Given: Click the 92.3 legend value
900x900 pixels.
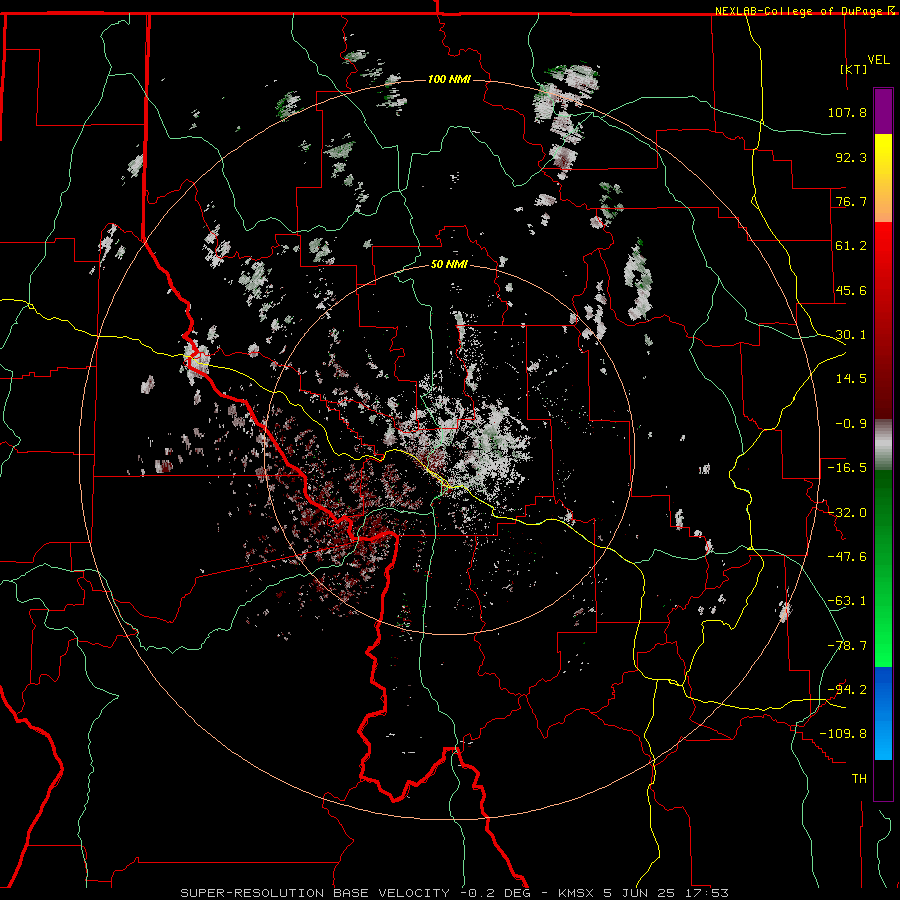Looking at the screenshot, I should pyautogui.click(x=851, y=157).
